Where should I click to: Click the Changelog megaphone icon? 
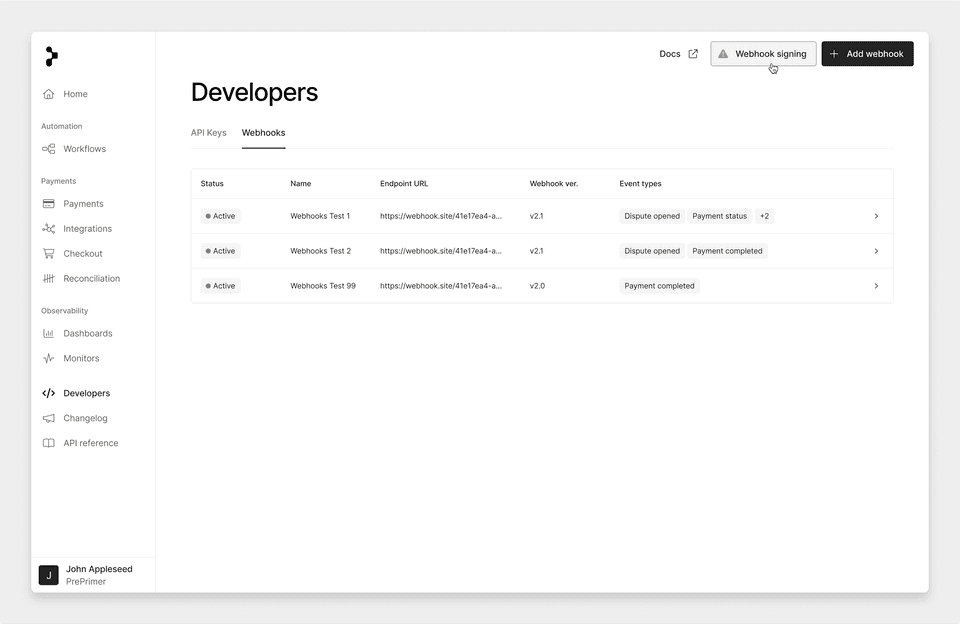48,418
